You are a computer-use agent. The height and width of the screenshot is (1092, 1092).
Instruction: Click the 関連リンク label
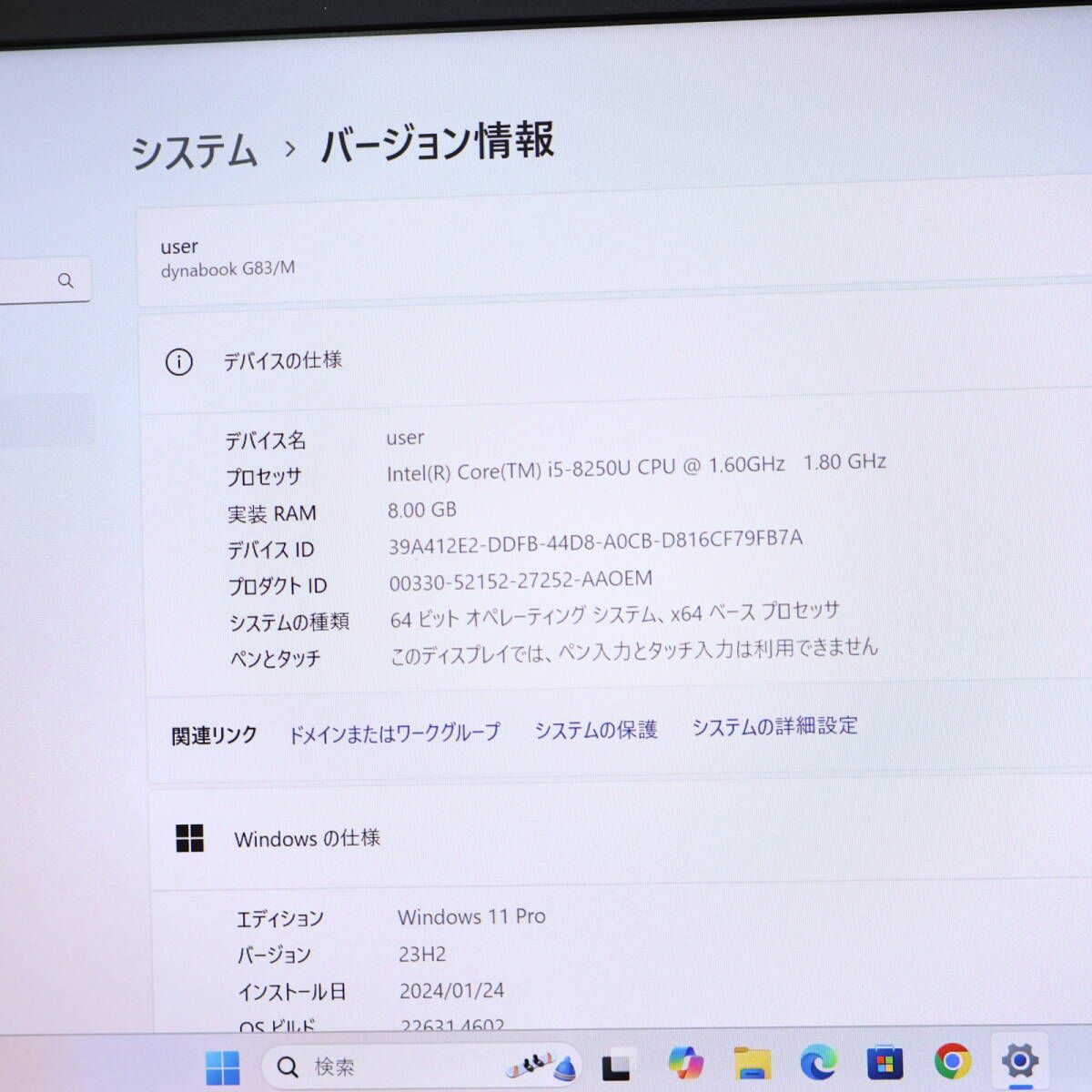coord(215,735)
